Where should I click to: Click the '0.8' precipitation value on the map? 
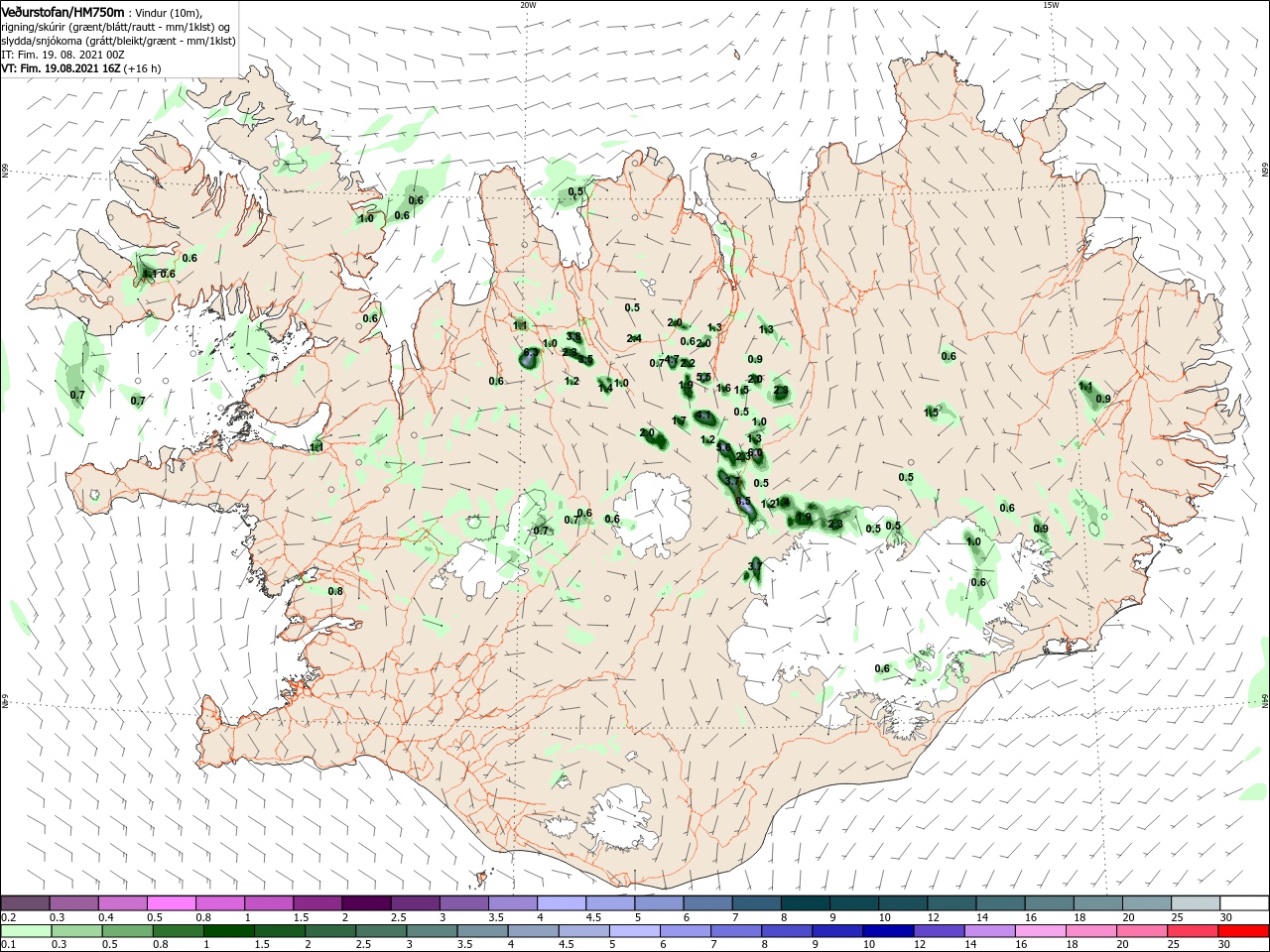(335, 591)
